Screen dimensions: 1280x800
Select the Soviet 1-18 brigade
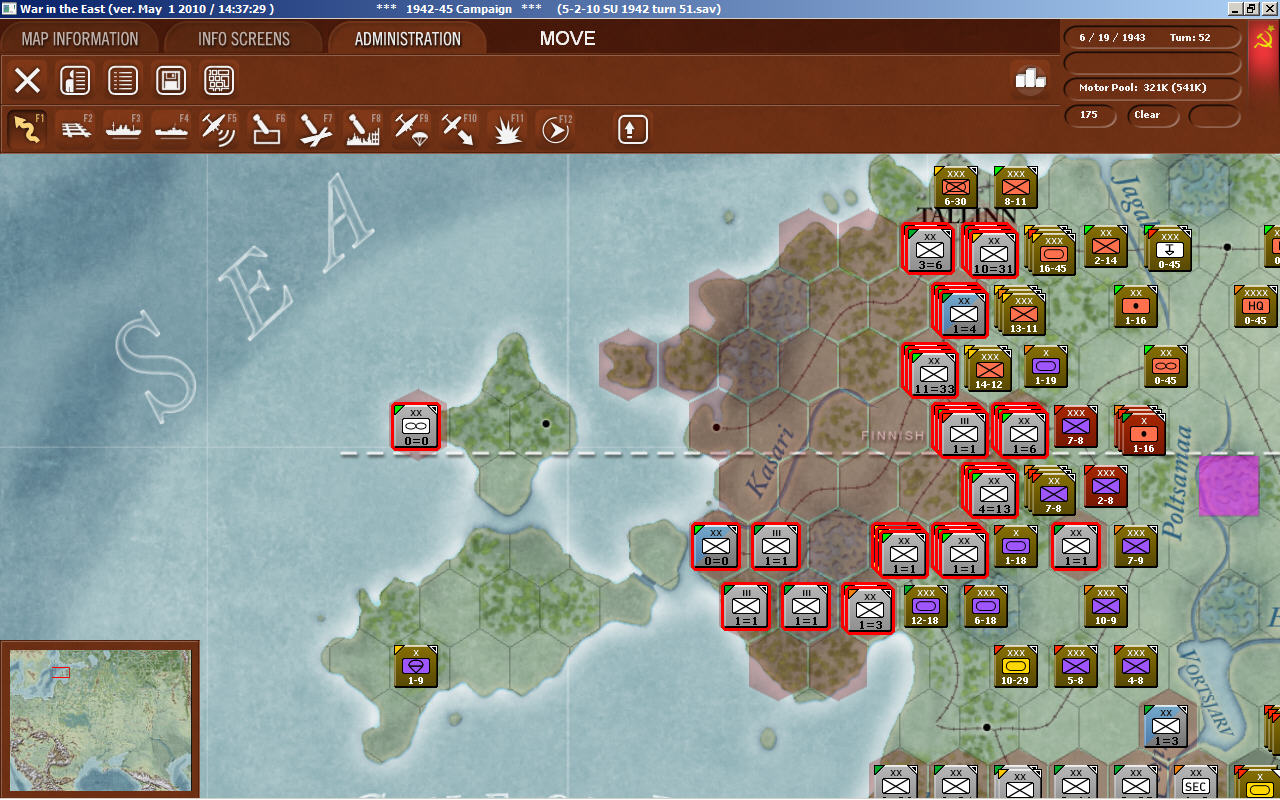1015,547
